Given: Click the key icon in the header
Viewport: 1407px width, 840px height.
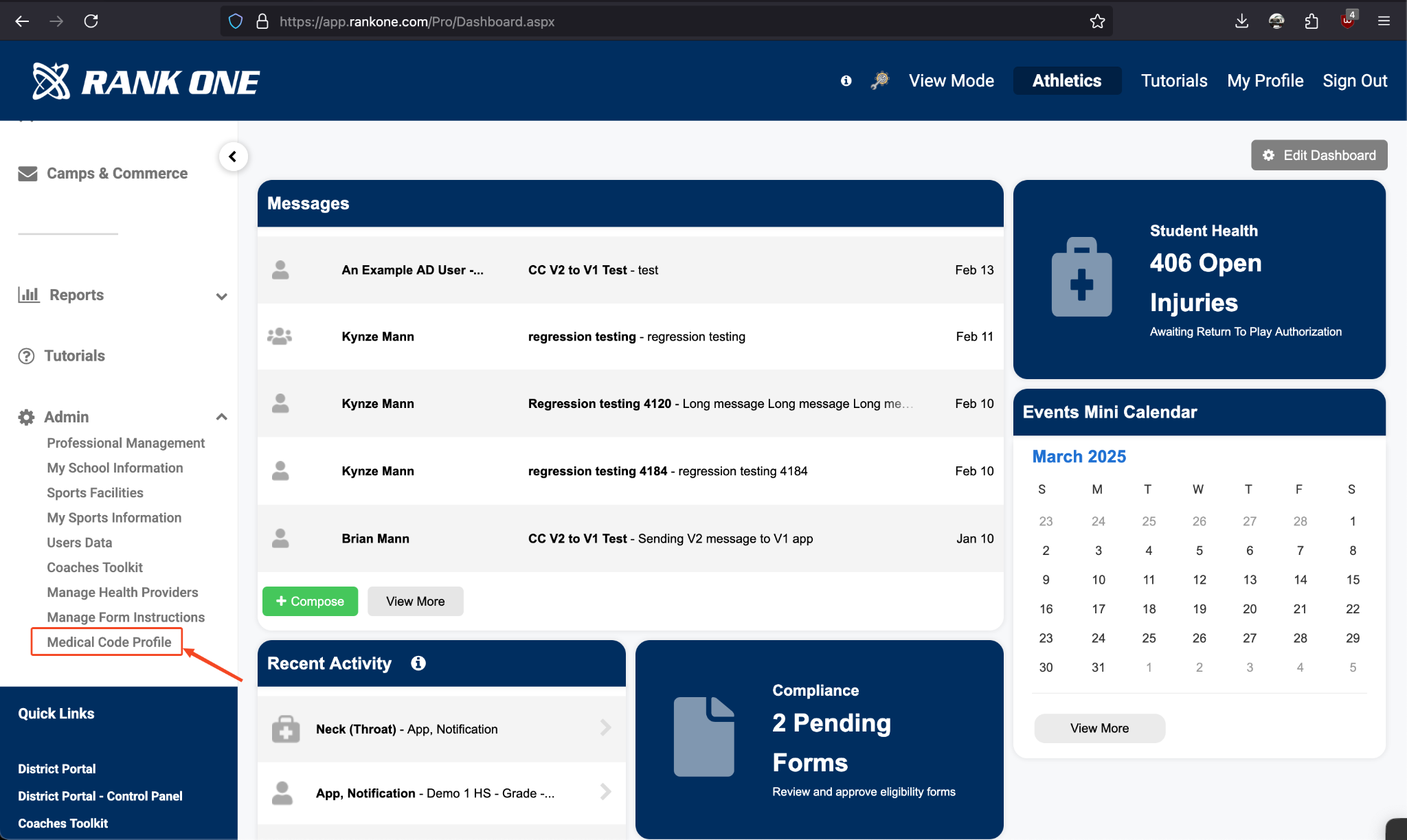Looking at the screenshot, I should coord(879,80).
